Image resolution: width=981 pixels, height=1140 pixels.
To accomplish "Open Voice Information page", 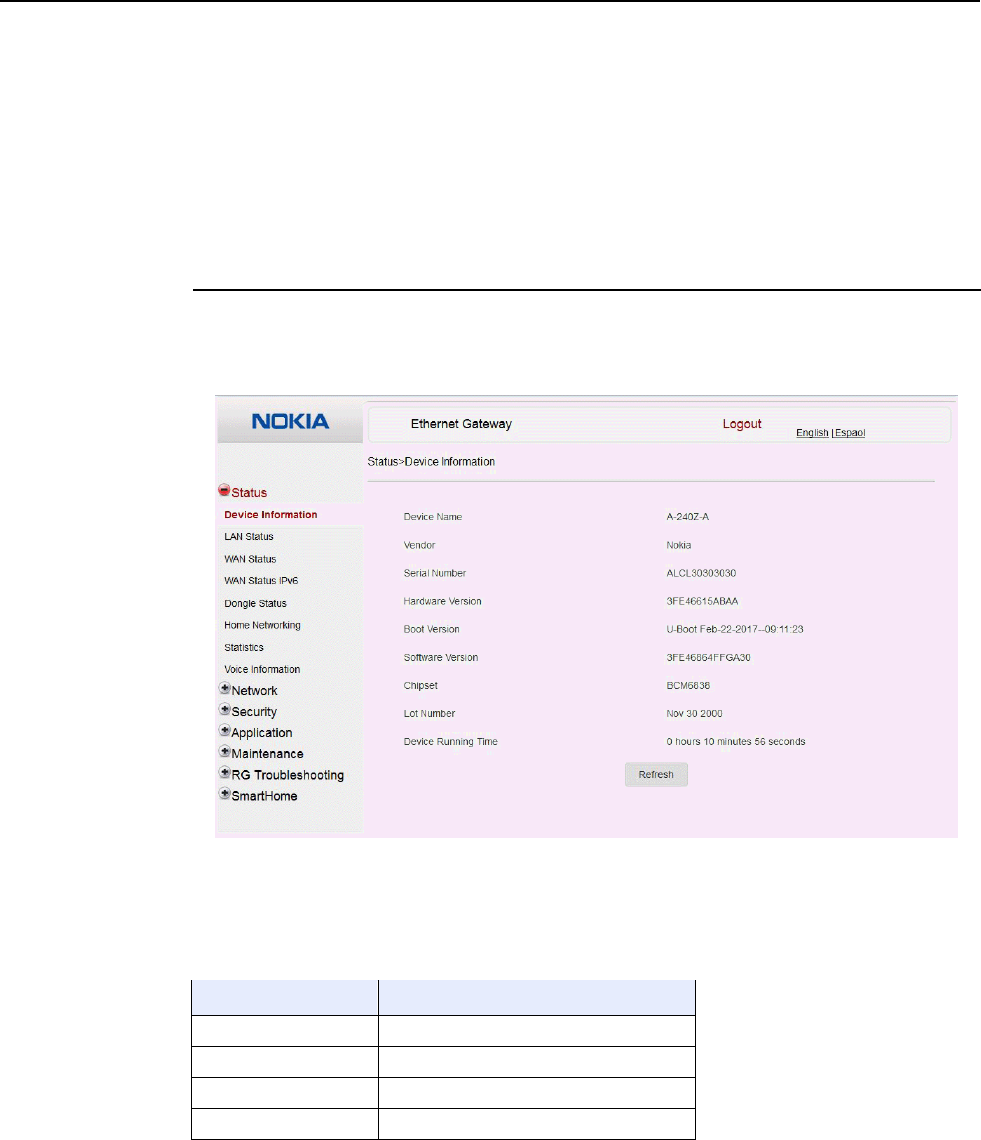I will pos(262,670).
